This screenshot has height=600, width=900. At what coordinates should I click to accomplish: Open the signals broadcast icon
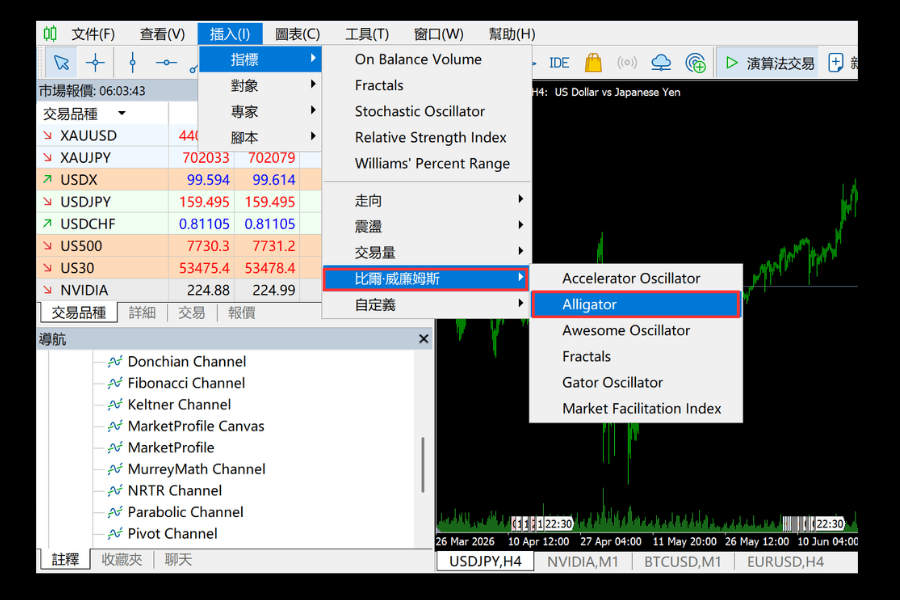coord(627,63)
